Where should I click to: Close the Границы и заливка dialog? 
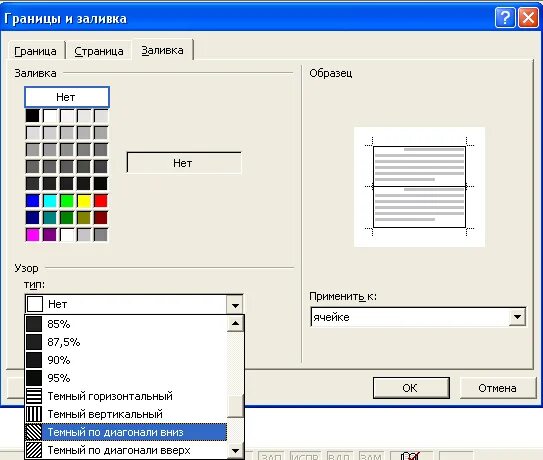(528, 17)
